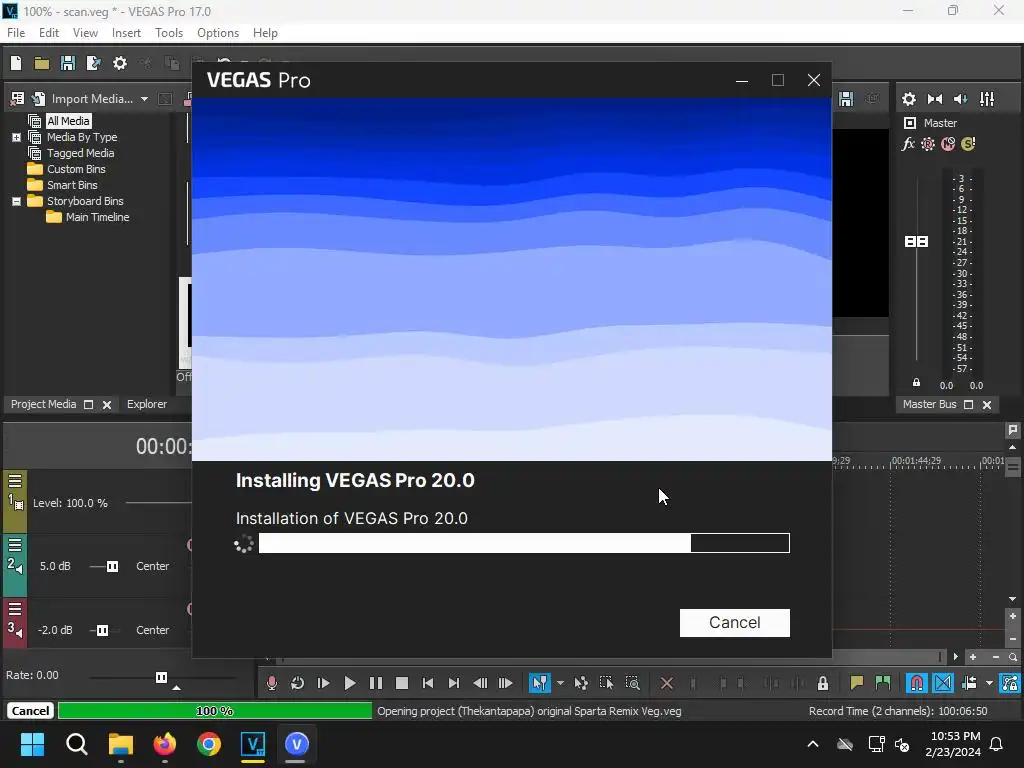This screenshot has width=1024, height=768.
Task: Open Normal edit tool dropdown arrow
Action: point(560,683)
